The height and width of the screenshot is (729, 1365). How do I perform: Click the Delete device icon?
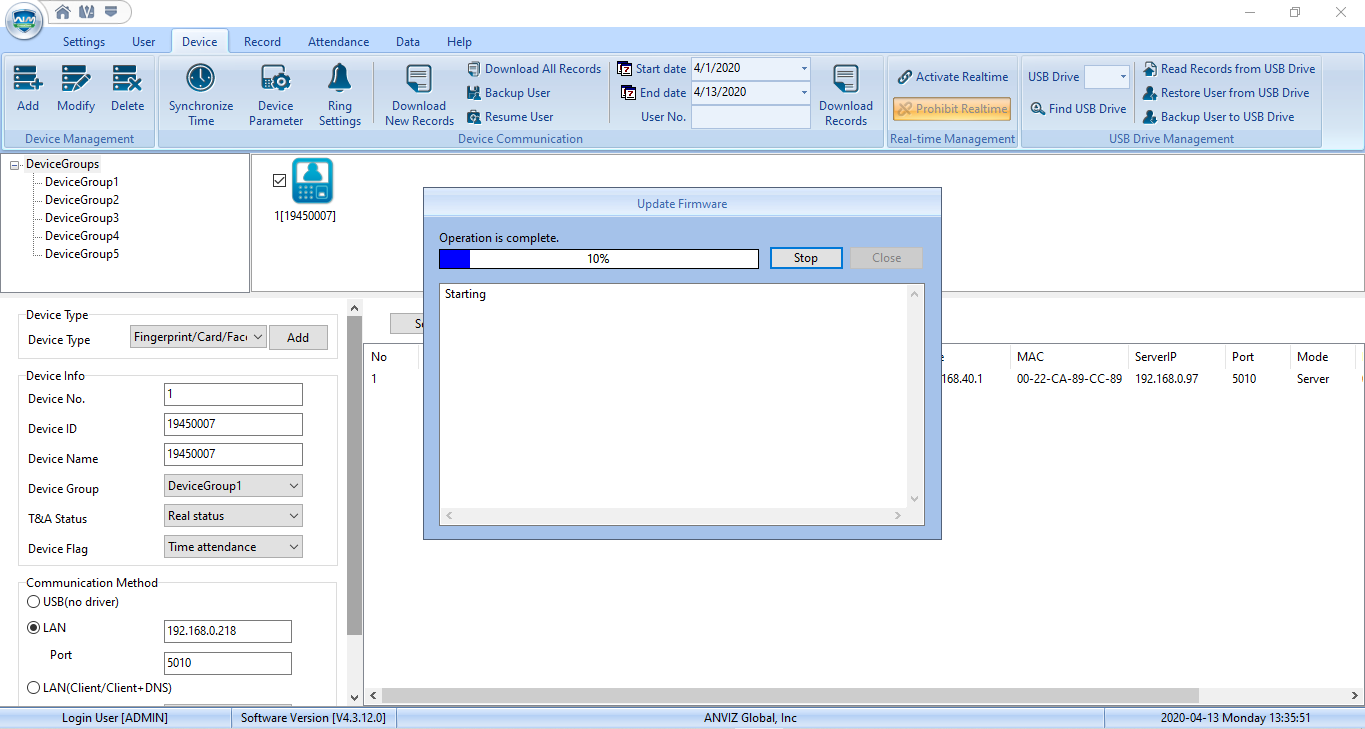(x=127, y=79)
